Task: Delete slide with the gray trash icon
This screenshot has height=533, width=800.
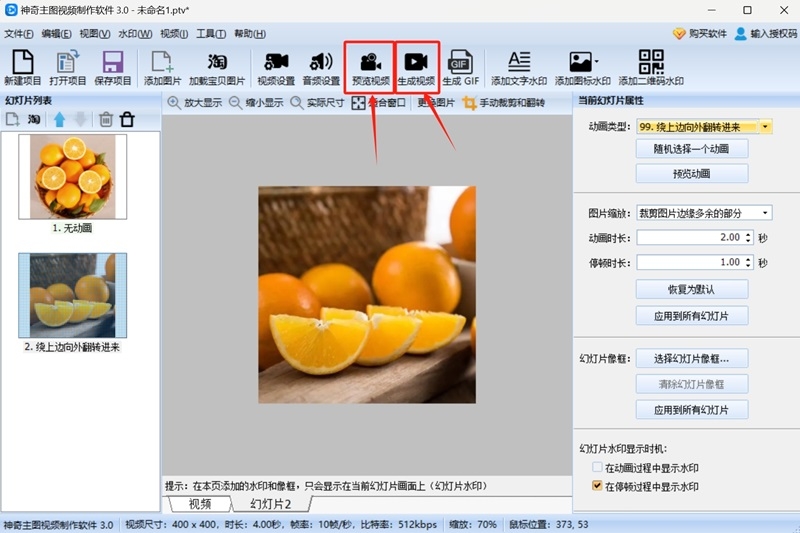Action: tap(106, 120)
